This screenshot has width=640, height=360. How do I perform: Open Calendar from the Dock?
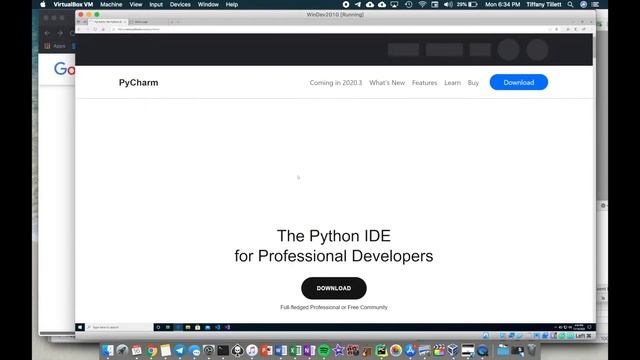point(137,350)
